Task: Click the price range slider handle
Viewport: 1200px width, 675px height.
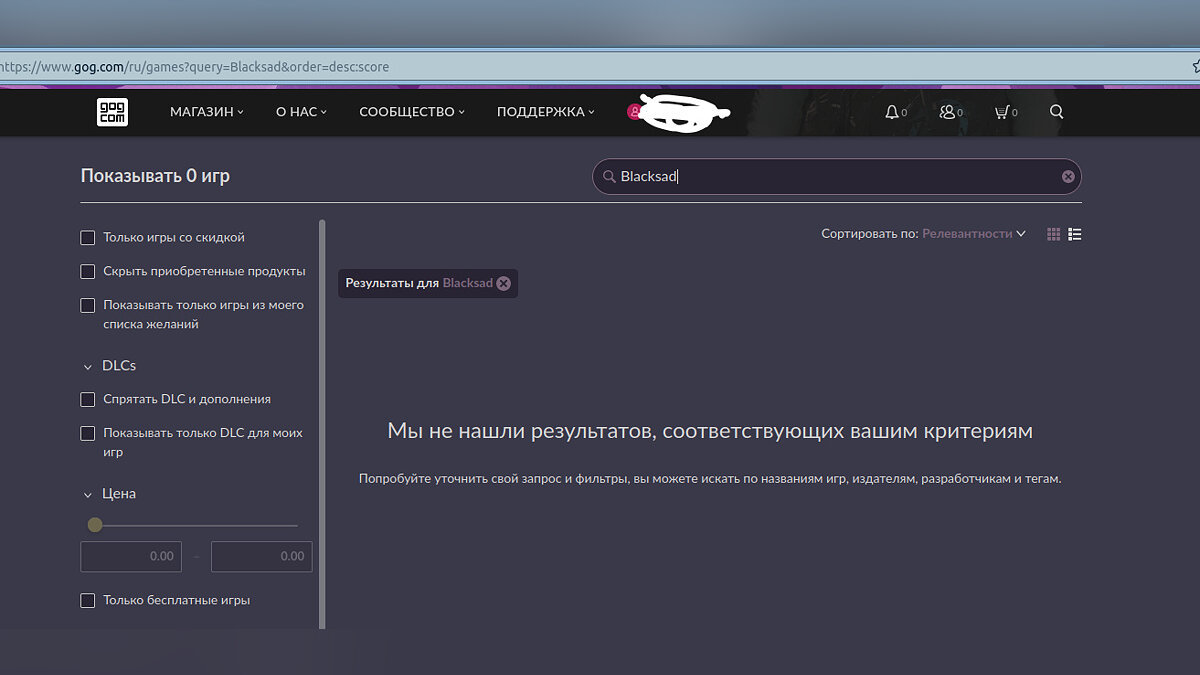Action: click(95, 525)
